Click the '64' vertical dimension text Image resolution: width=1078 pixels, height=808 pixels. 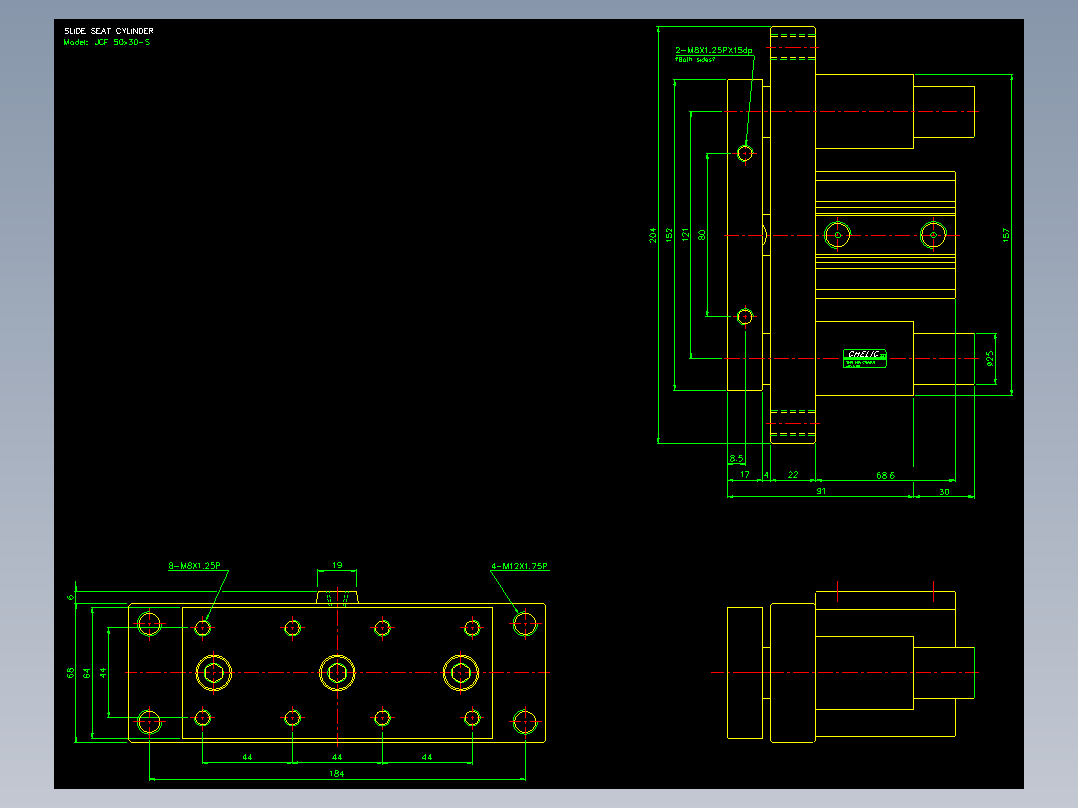[87, 673]
